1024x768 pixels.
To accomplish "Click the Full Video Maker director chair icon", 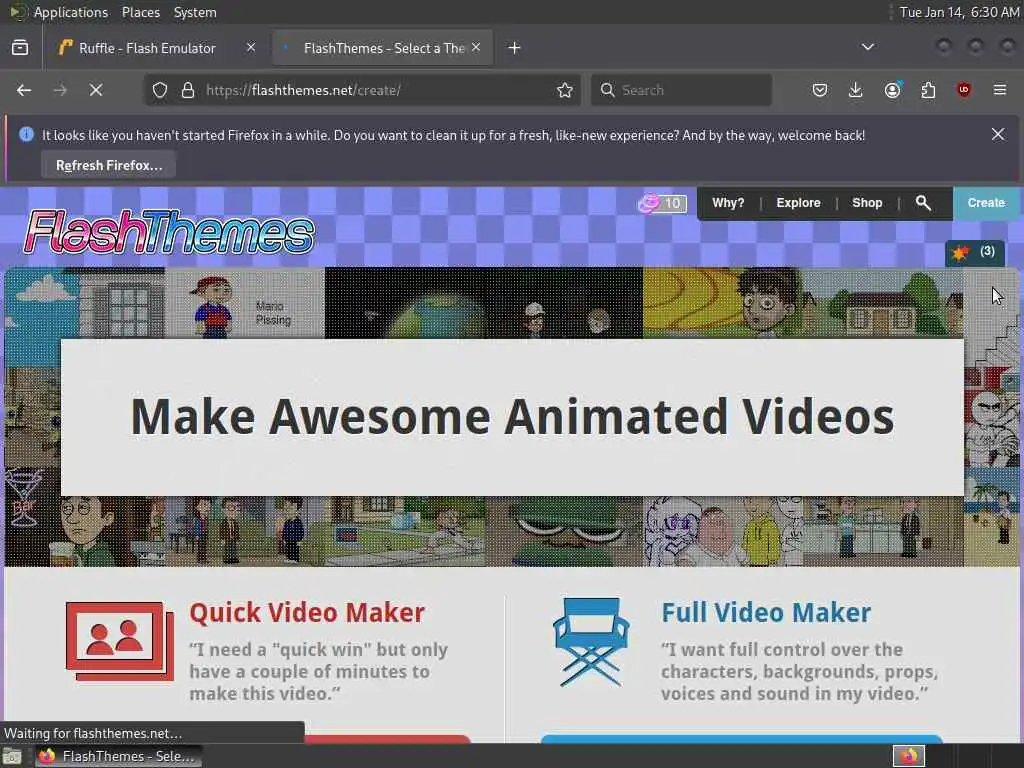I will [591, 641].
